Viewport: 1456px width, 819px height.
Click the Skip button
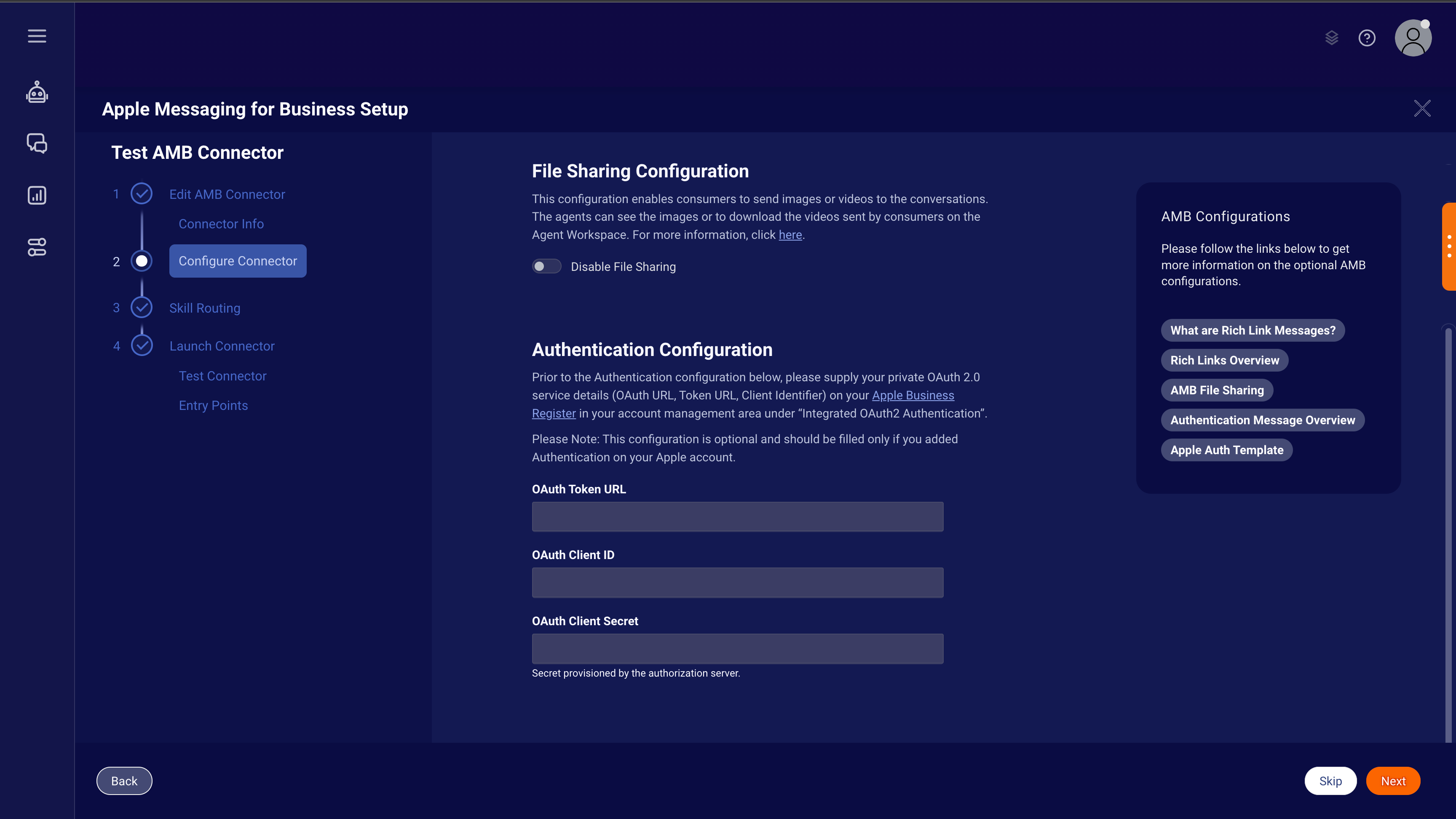(x=1330, y=781)
